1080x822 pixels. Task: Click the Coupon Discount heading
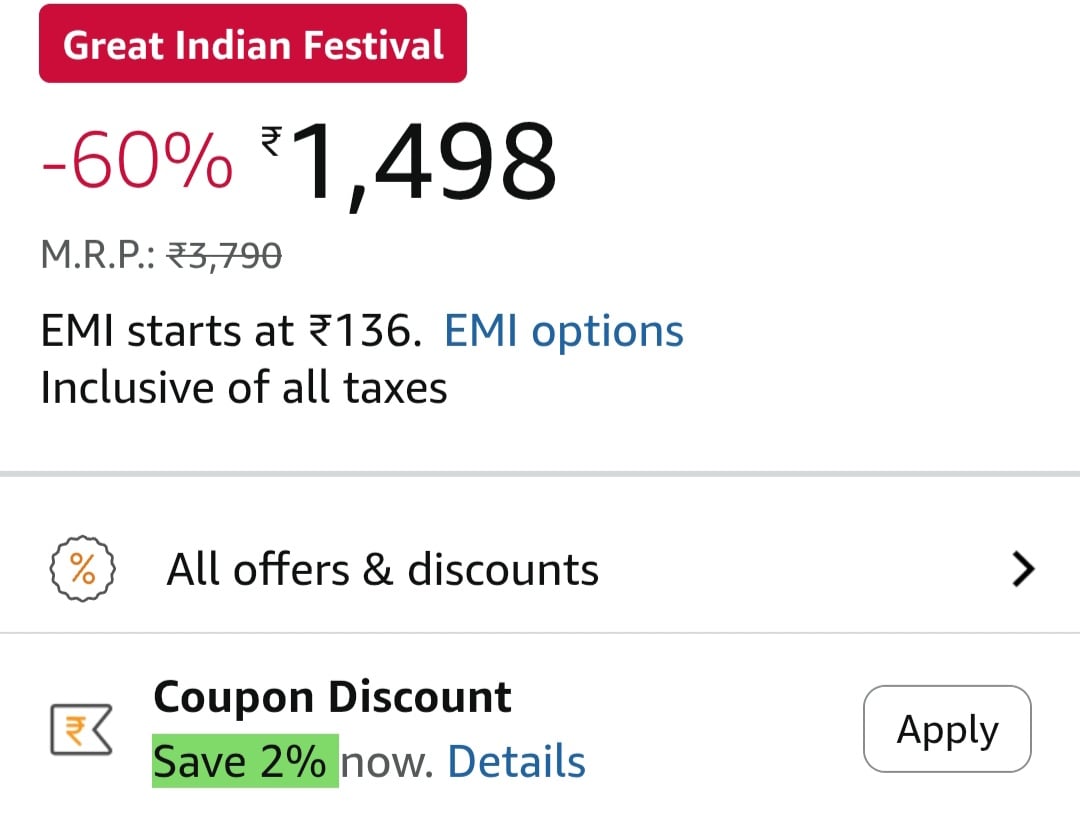[332, 697]
